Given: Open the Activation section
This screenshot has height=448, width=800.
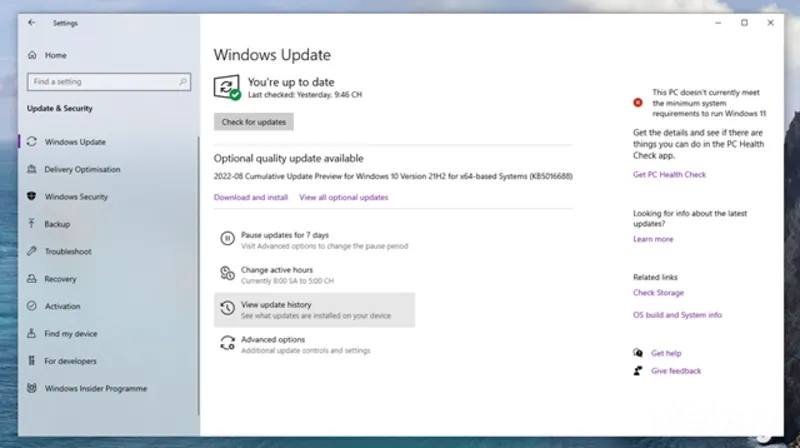Looking at the screenshot, I should point(62,306).
